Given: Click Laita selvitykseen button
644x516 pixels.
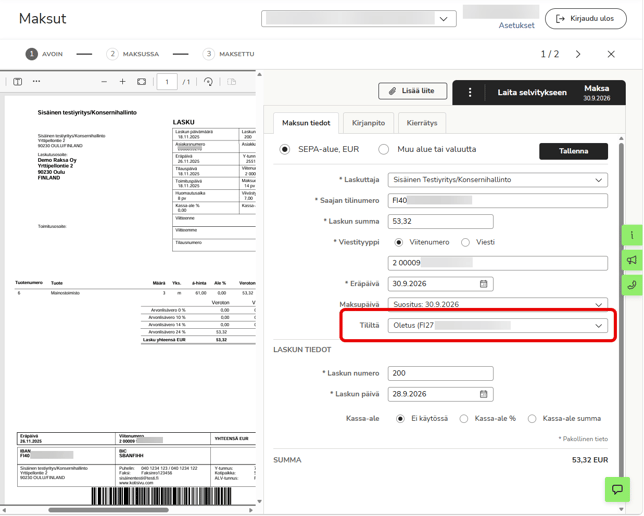Looking at the screenshot, I should click(532, 92).
